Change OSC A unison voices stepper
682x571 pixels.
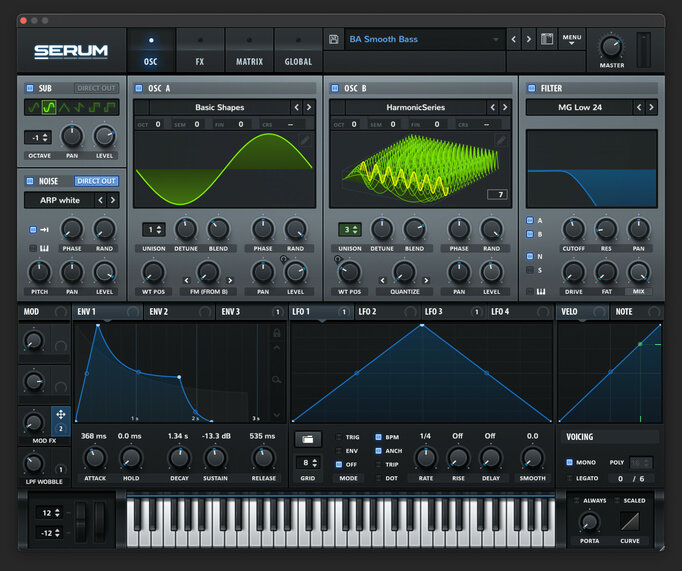click(x=154, y=229)
